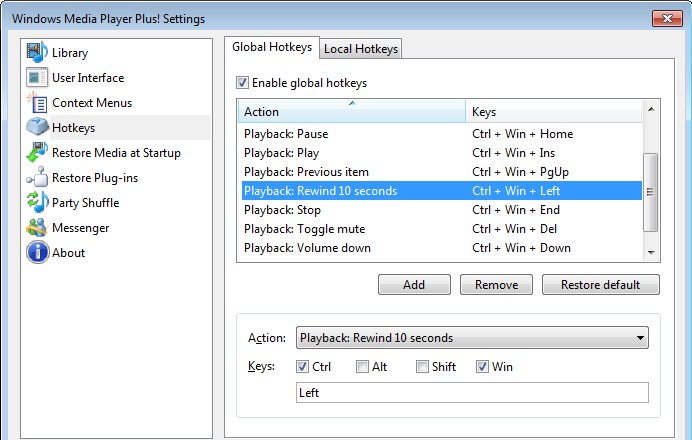
Task: Click the Remove hotkey button
Action: click(496, 285)
